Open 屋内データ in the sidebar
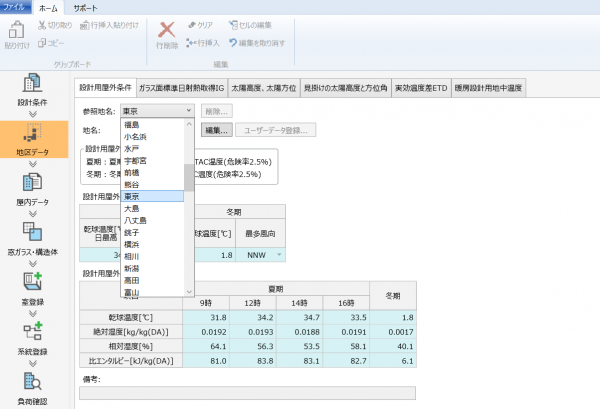 pyautogui.click(x=33, y=189)
